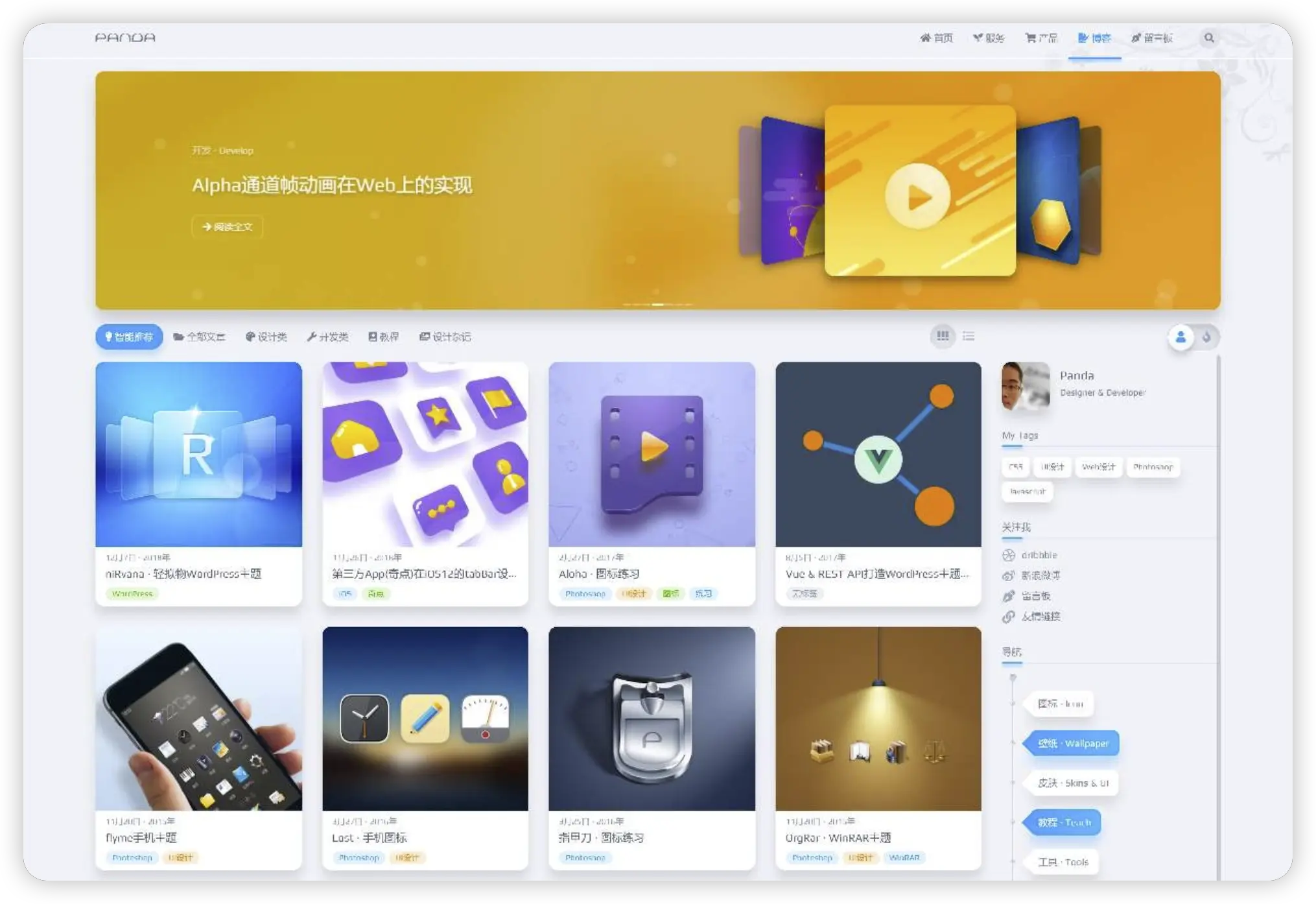Open the Aloha video icon card thumbnail
This screenshot has height=904, width=1316.
[652, 454]
